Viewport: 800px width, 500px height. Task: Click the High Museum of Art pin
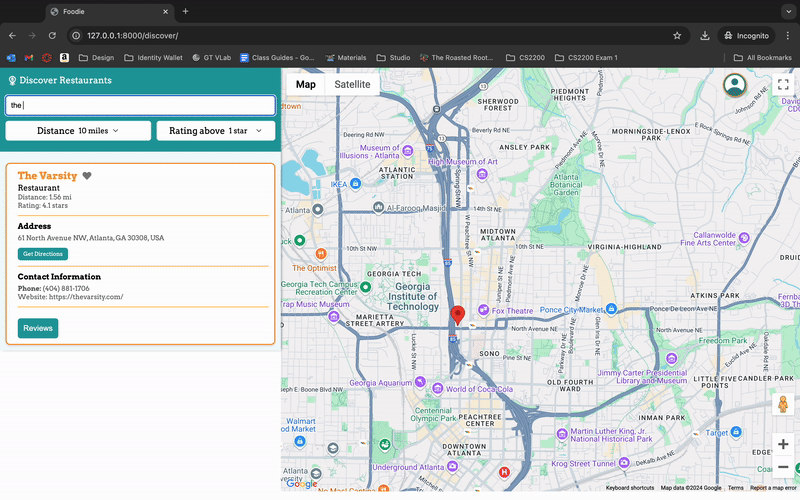pyautogui.click(x=482, y=174)
